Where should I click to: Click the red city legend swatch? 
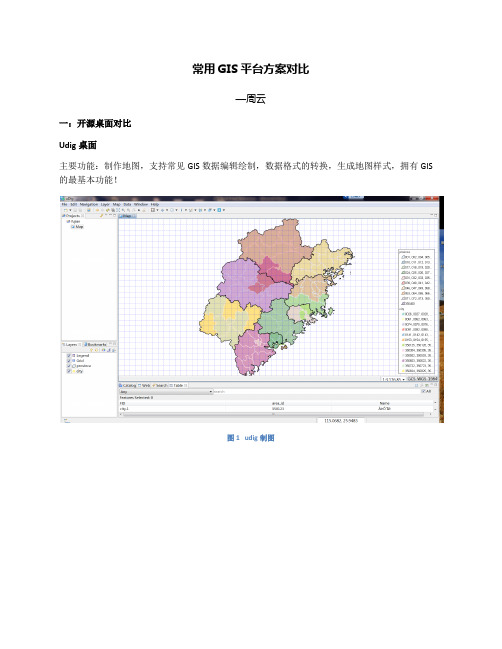(x=402, y=329)
